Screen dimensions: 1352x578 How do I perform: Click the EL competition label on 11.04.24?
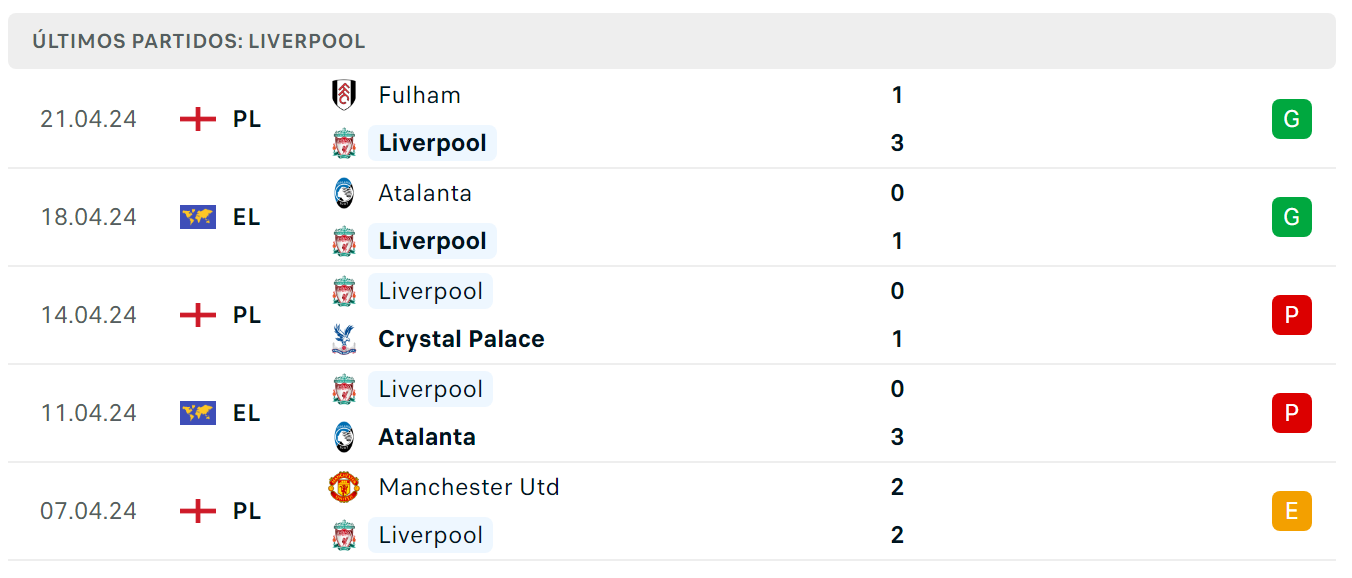(247, 413)
